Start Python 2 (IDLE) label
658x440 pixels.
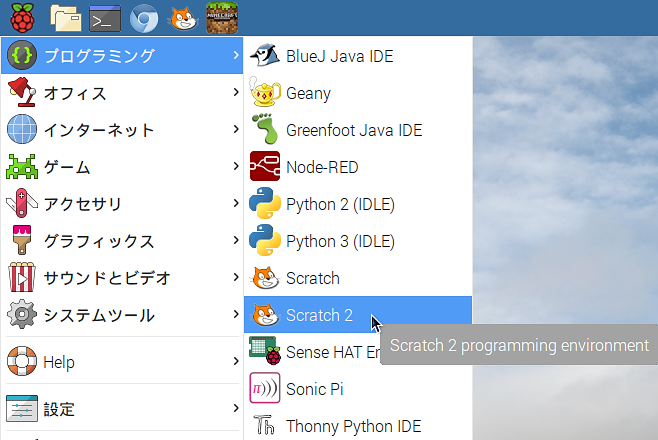click(340, 205)
